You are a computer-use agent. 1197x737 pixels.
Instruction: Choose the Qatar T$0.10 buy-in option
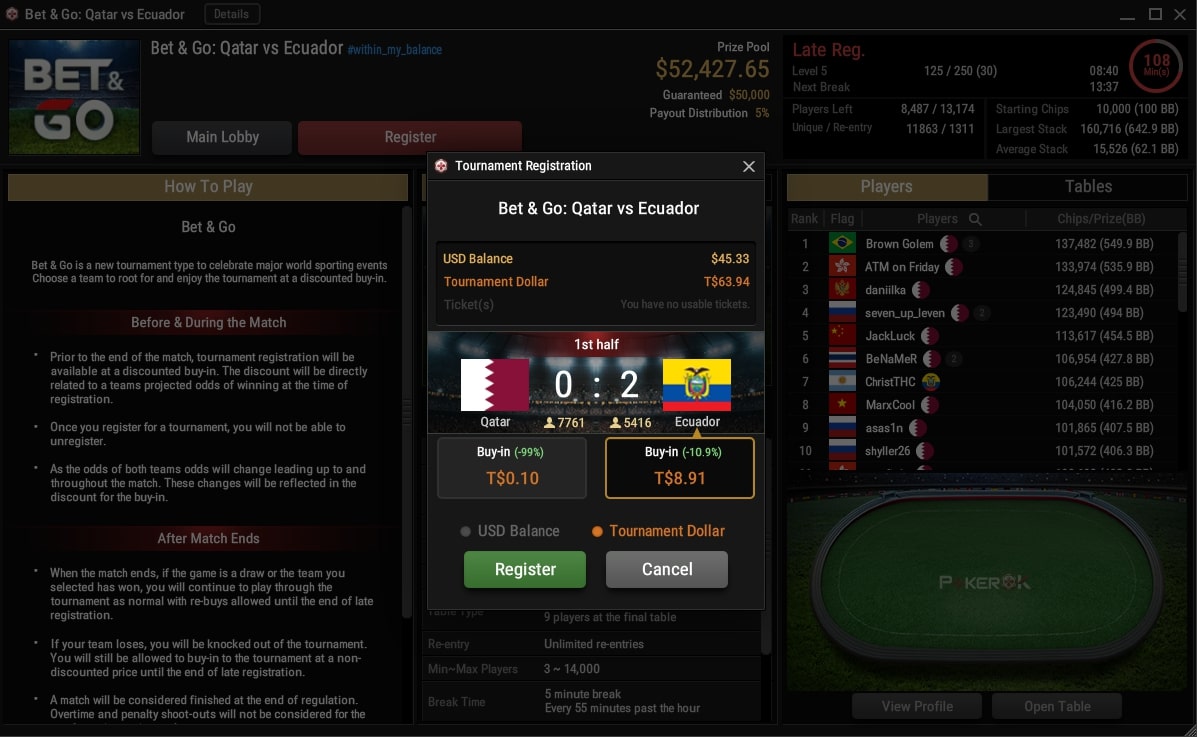tap(511, 467)
